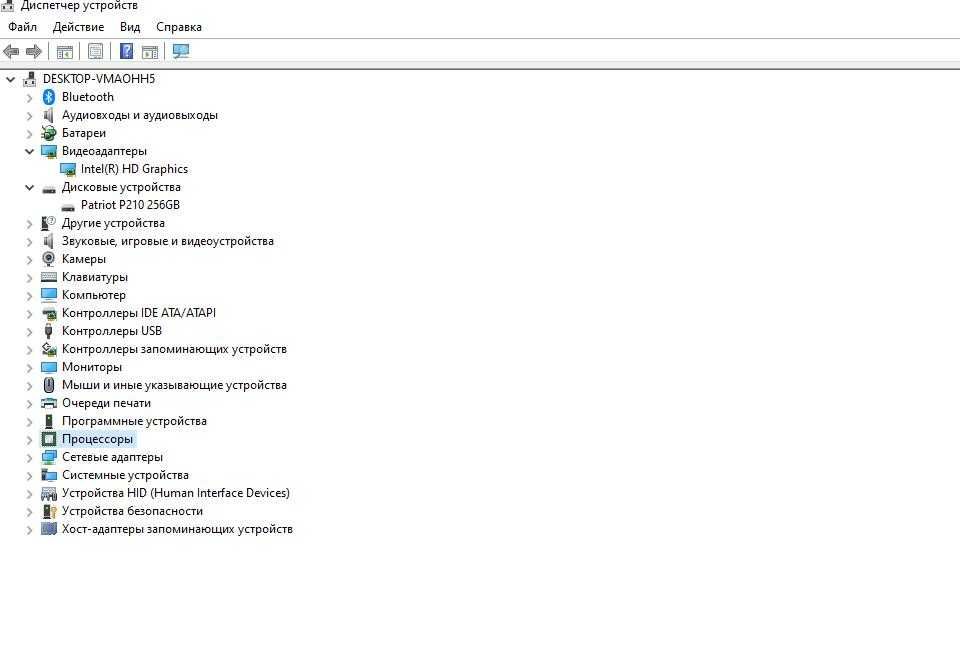
Task: Click the battery icon for Батареи
Action: (x=49, y=133)
